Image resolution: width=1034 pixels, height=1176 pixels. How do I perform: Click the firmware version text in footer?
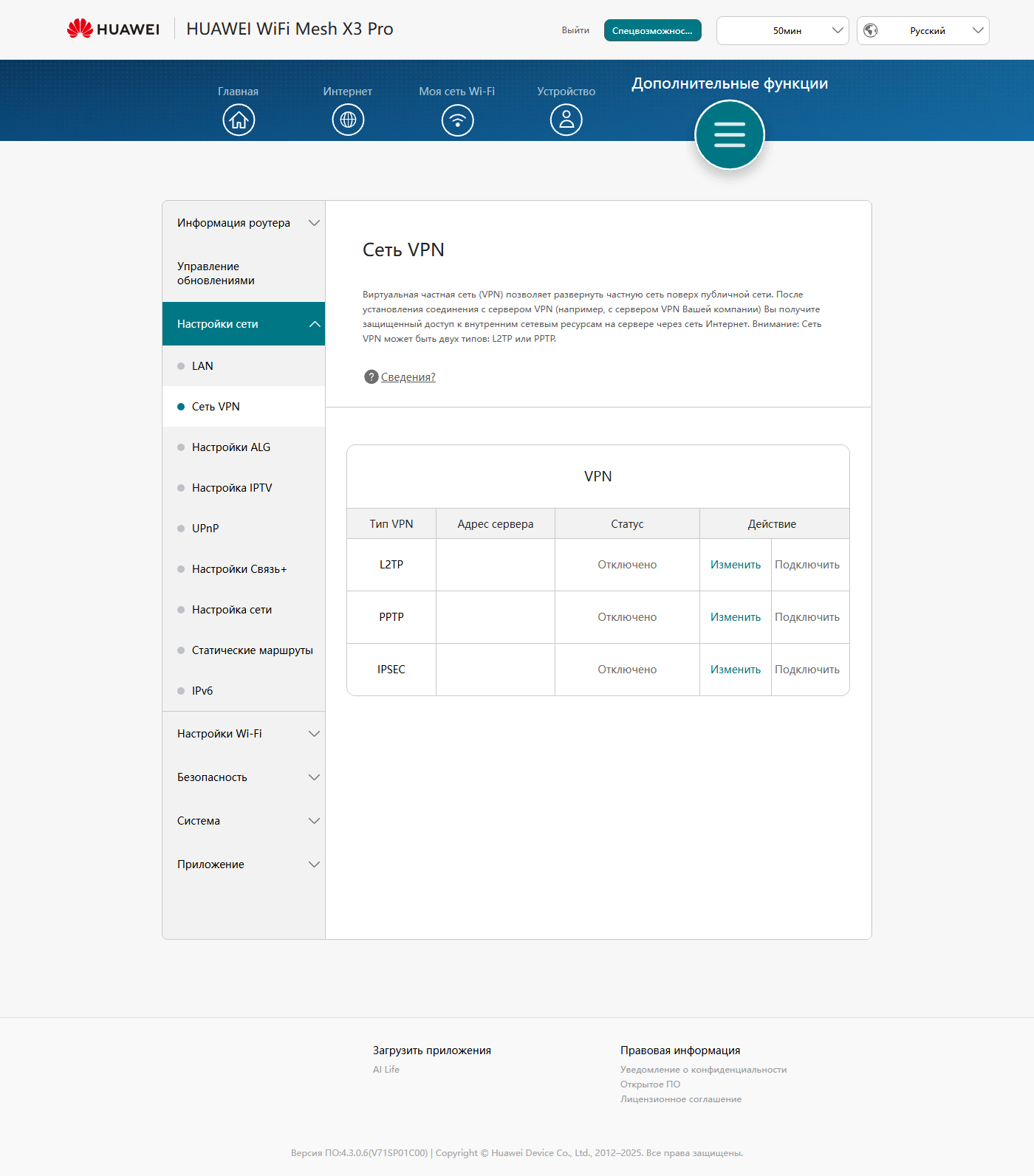click(360, 1153)
